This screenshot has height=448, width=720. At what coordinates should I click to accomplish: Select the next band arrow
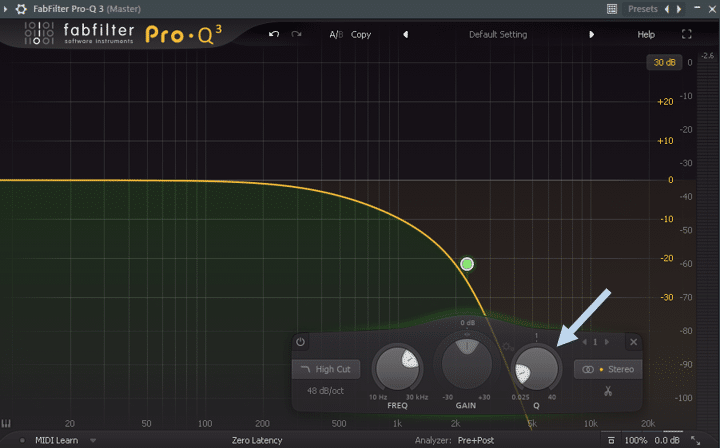(x=607, y=342)
